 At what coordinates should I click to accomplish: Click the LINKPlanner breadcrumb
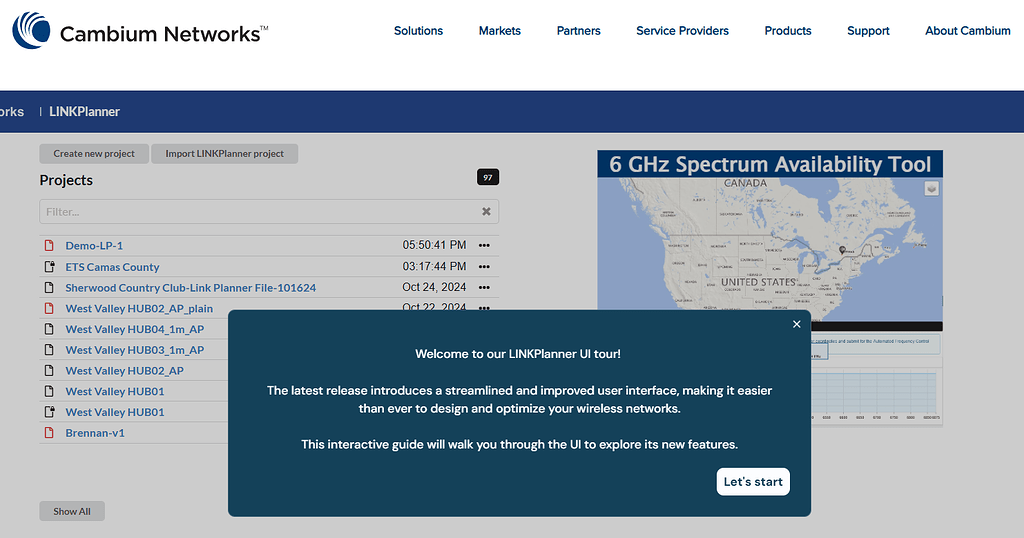pos(84,112)
